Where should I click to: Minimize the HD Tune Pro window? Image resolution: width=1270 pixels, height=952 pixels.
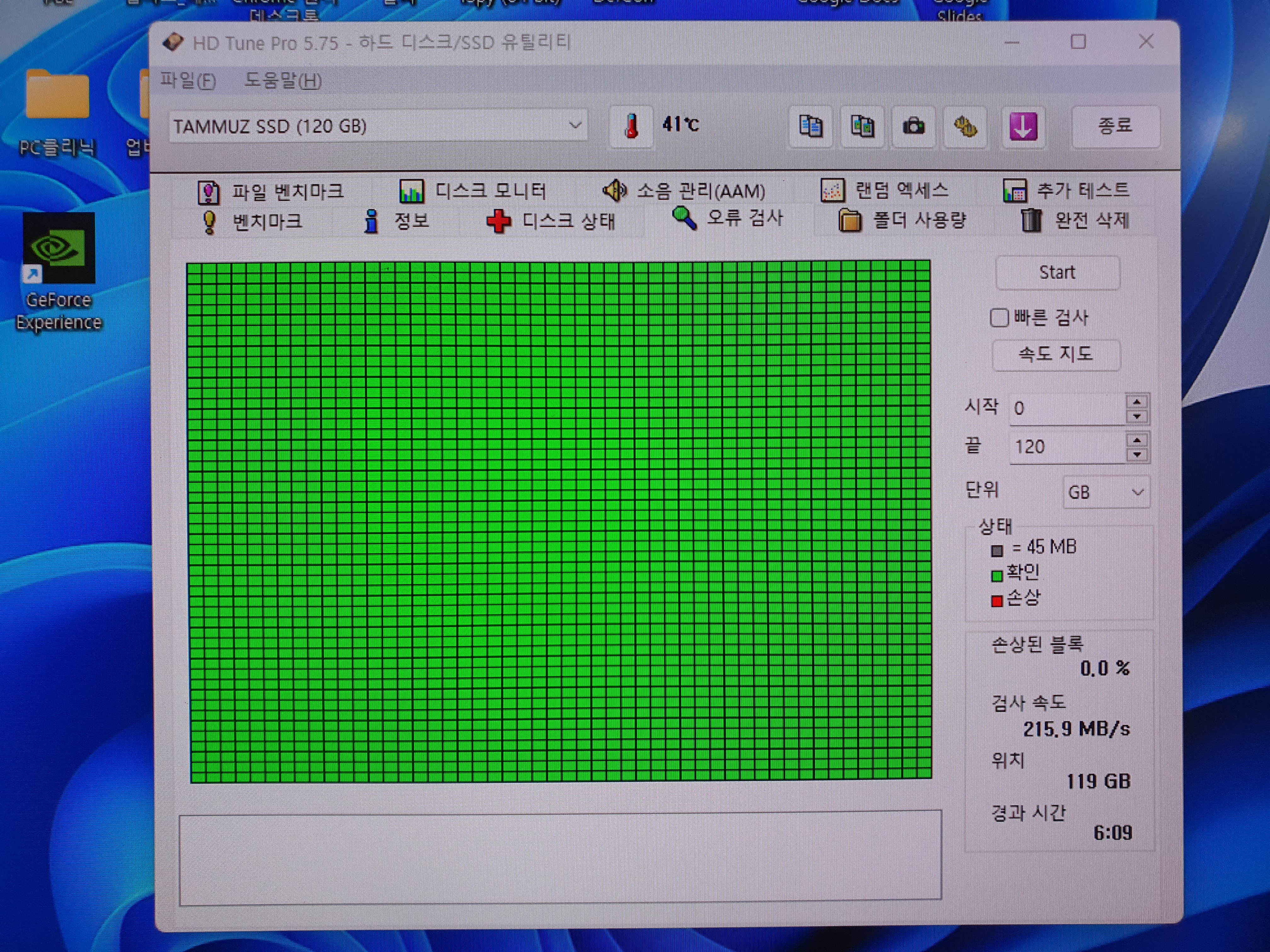pos(1012,42)
